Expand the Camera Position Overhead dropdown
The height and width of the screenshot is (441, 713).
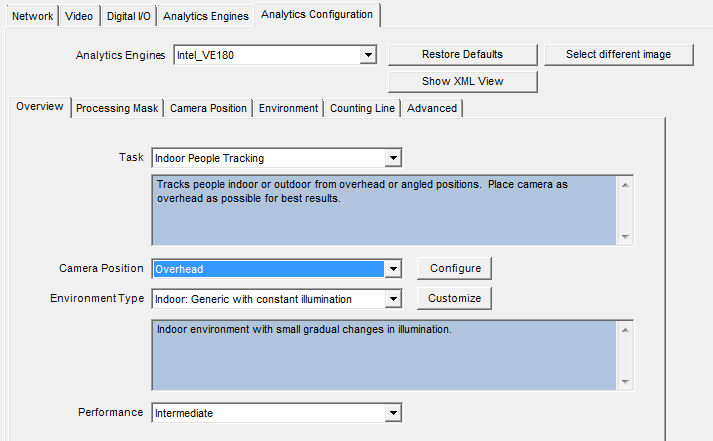393,270
